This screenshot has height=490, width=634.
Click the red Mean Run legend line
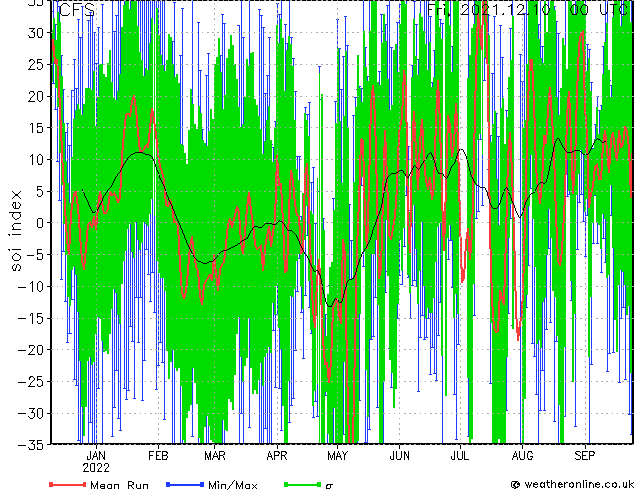pyautogui.click(x=68, y=484)
